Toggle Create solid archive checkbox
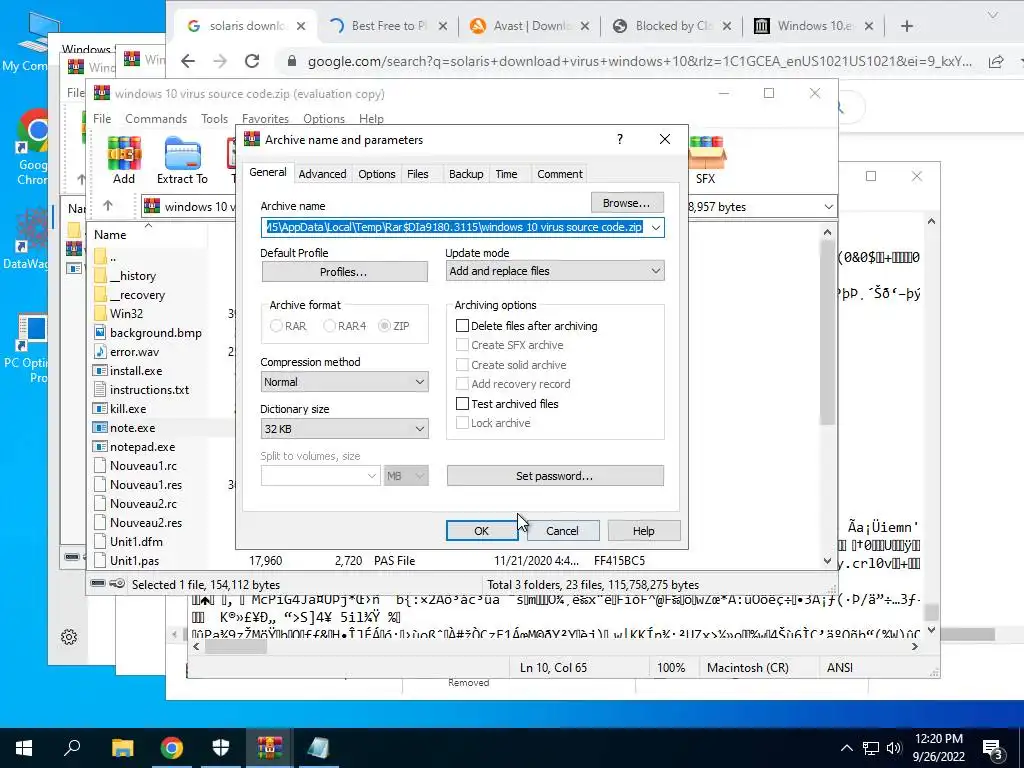Viewport: 1024px width, 768px height. [462, 364]
